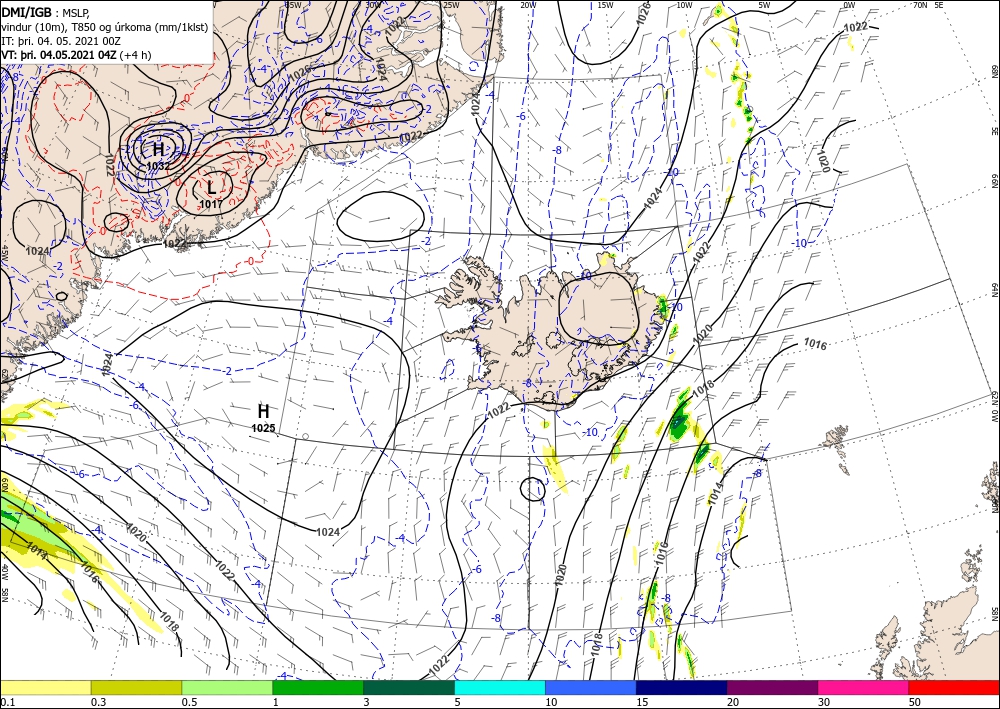The width and height of the screenshot is (1000, 709).
Task: Click the 0.3 legend scale value
Action: [98, 702]
